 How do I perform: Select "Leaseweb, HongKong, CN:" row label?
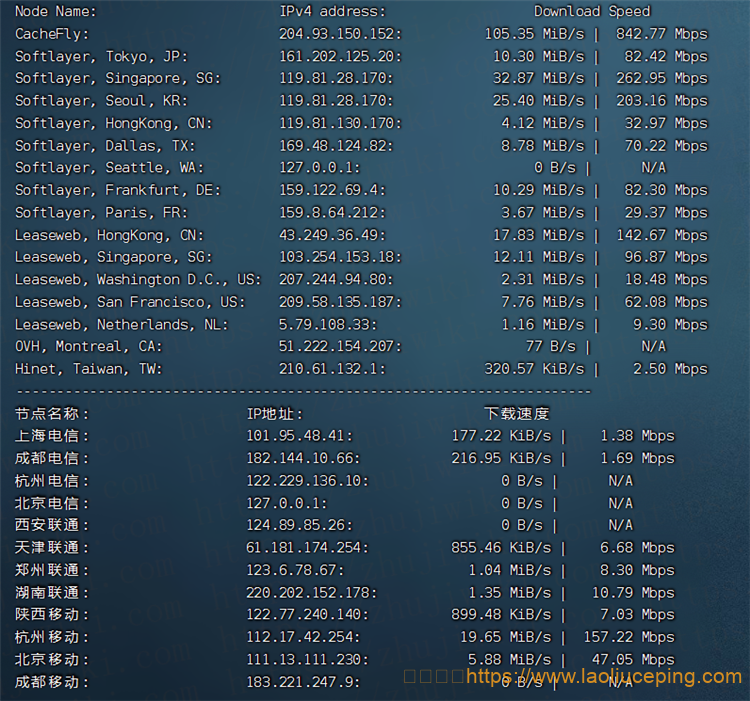coord(110,235)
